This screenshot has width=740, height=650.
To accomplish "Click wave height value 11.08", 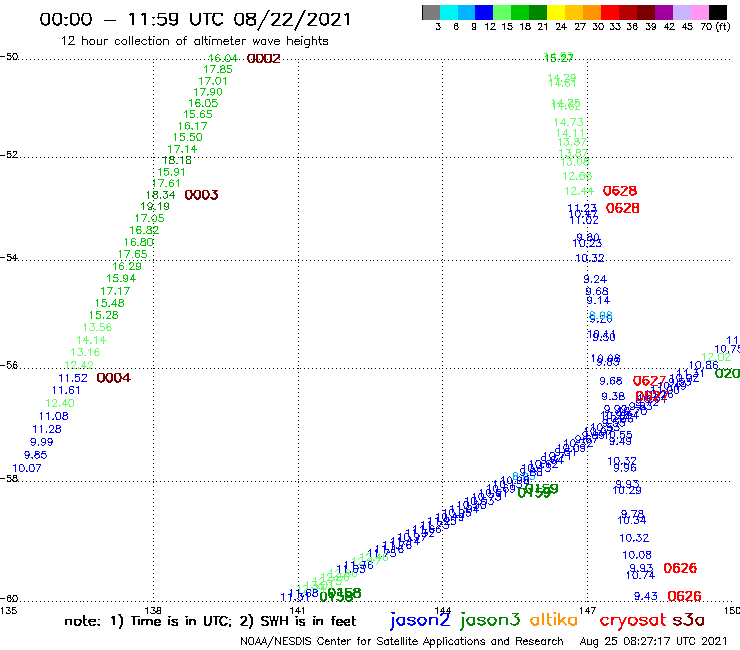I will coord(54,416).
